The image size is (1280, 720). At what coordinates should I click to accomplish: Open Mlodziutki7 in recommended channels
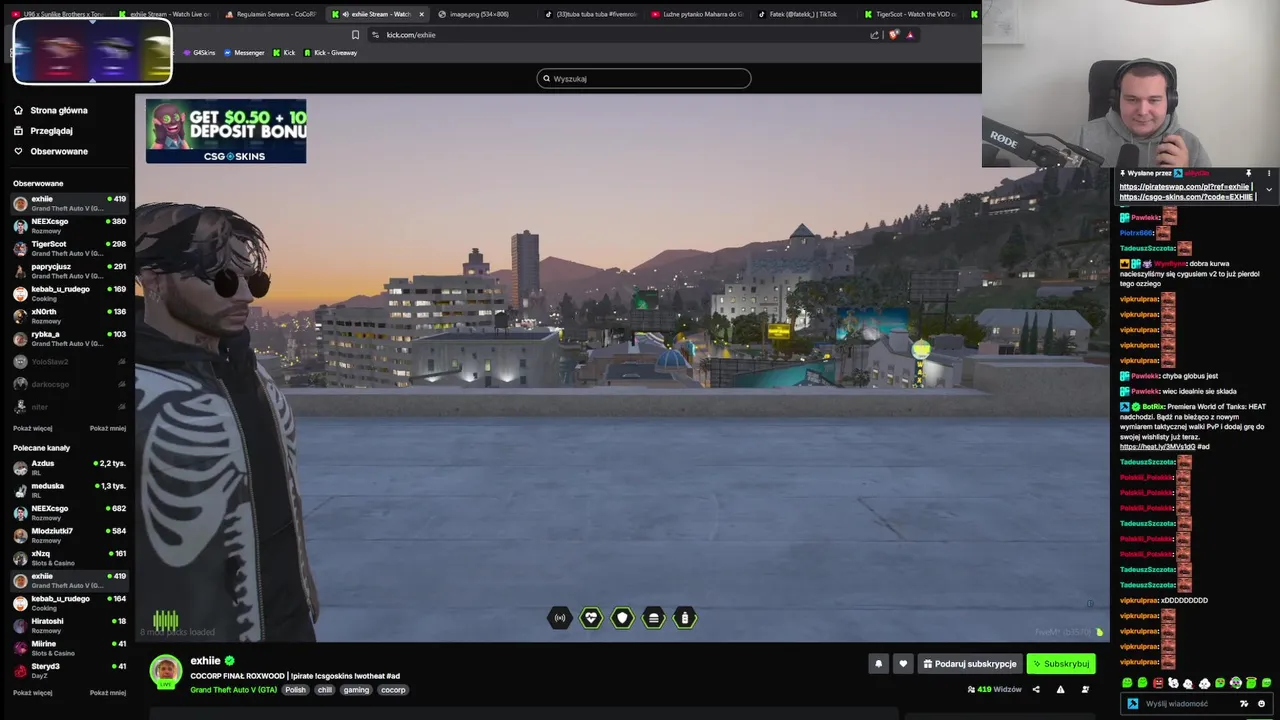pos(69,535)
